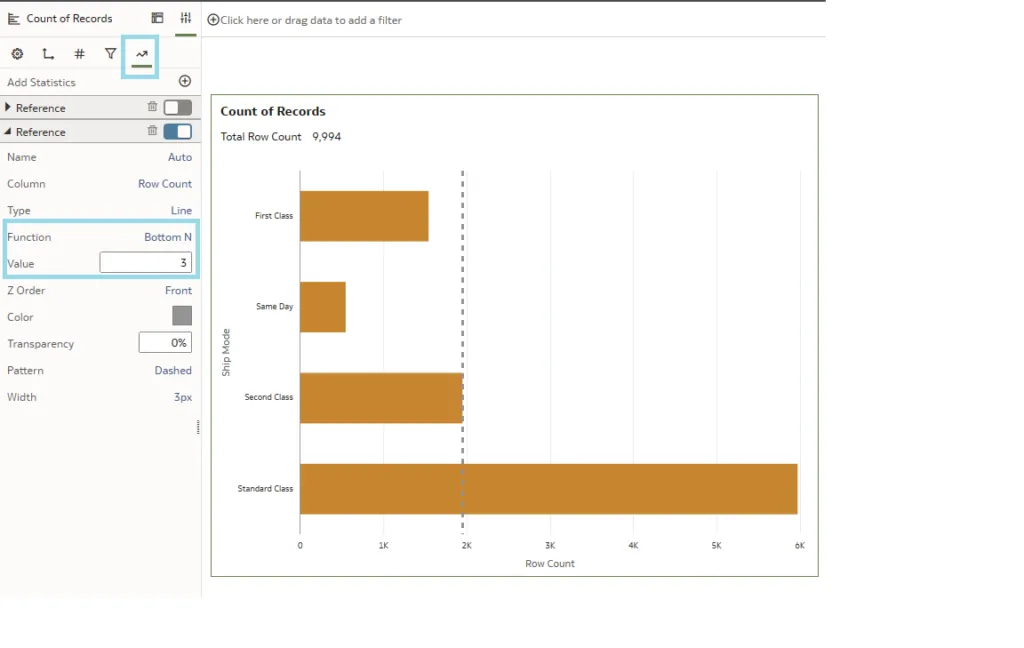Collapse the expanded Reference section
The image size is (1024, 648).
(9, 132)
